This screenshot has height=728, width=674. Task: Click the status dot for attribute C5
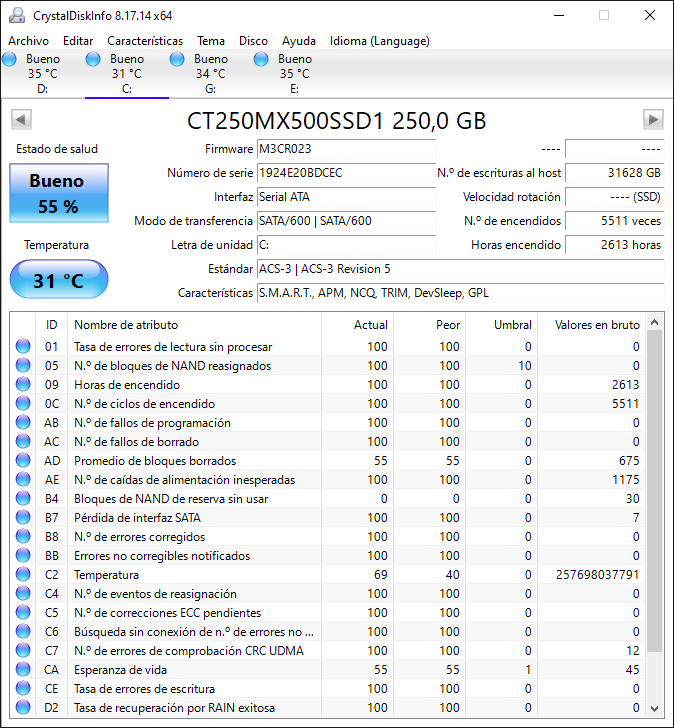[23, 613]
